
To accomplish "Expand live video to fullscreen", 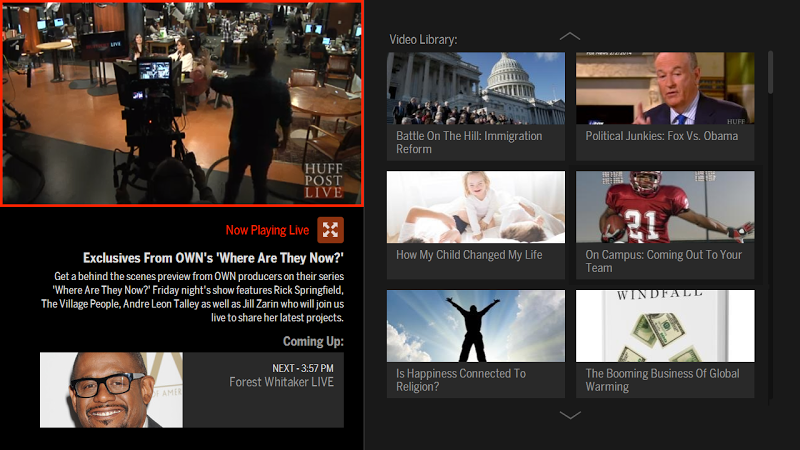I will [x=330, y=230].
